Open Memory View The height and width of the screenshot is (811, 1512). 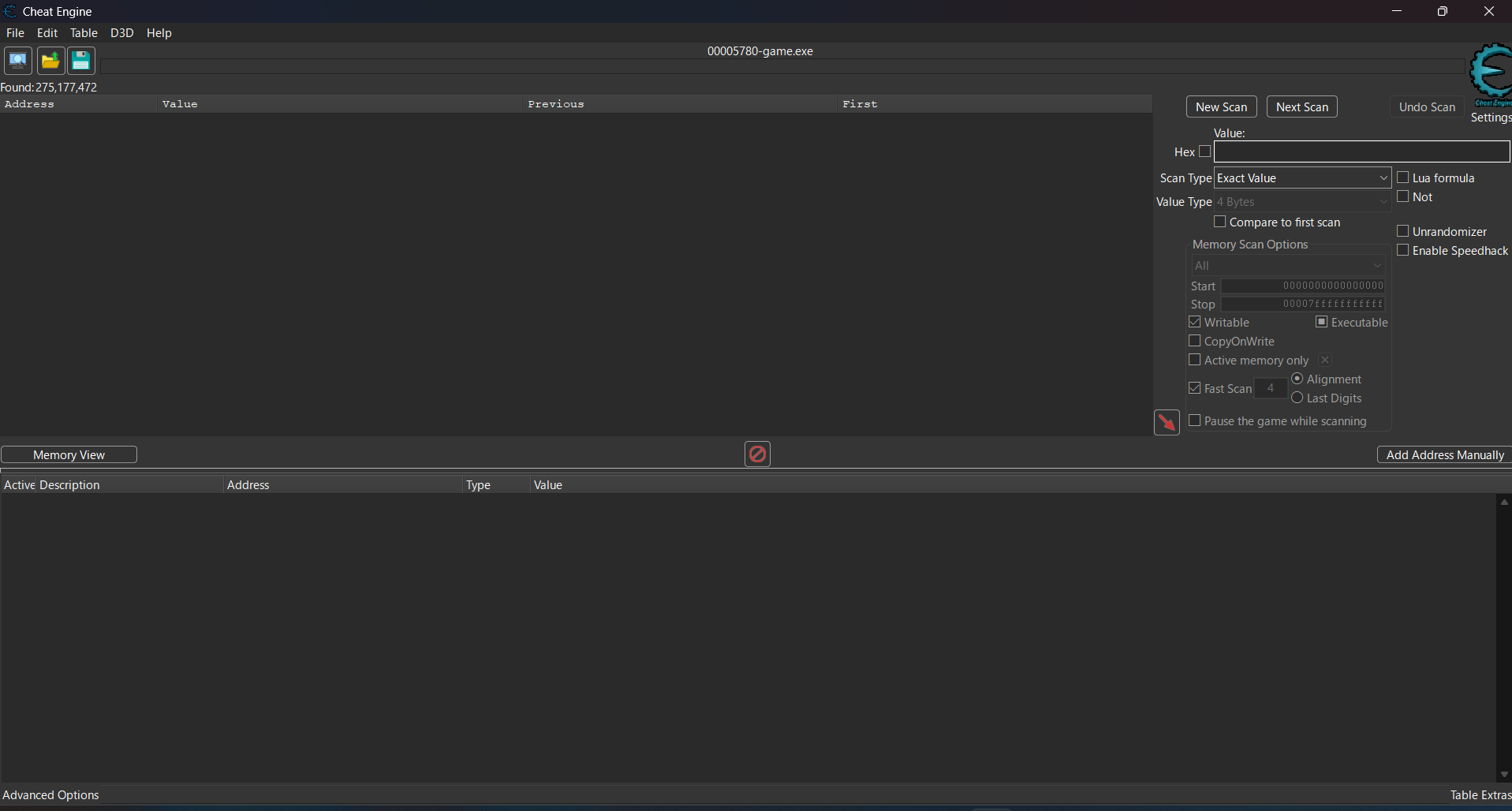pos(69,455)
